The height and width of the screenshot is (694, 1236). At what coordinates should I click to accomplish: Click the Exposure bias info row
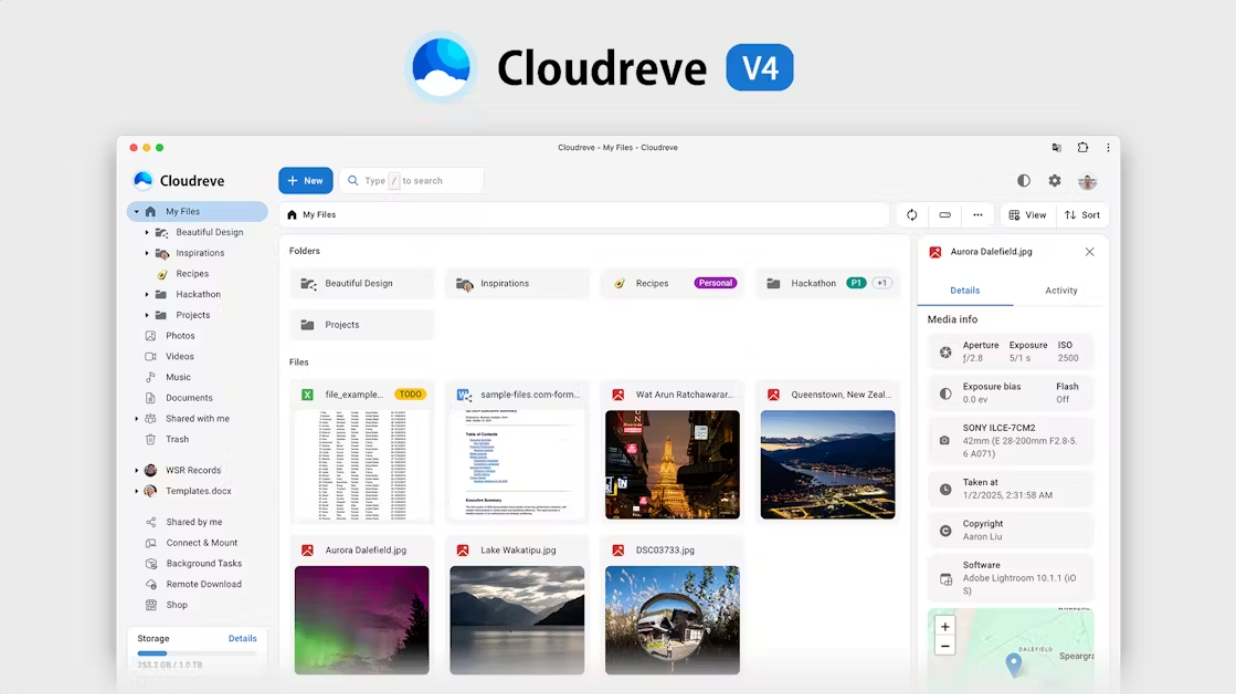click(x=1011, y=393)
